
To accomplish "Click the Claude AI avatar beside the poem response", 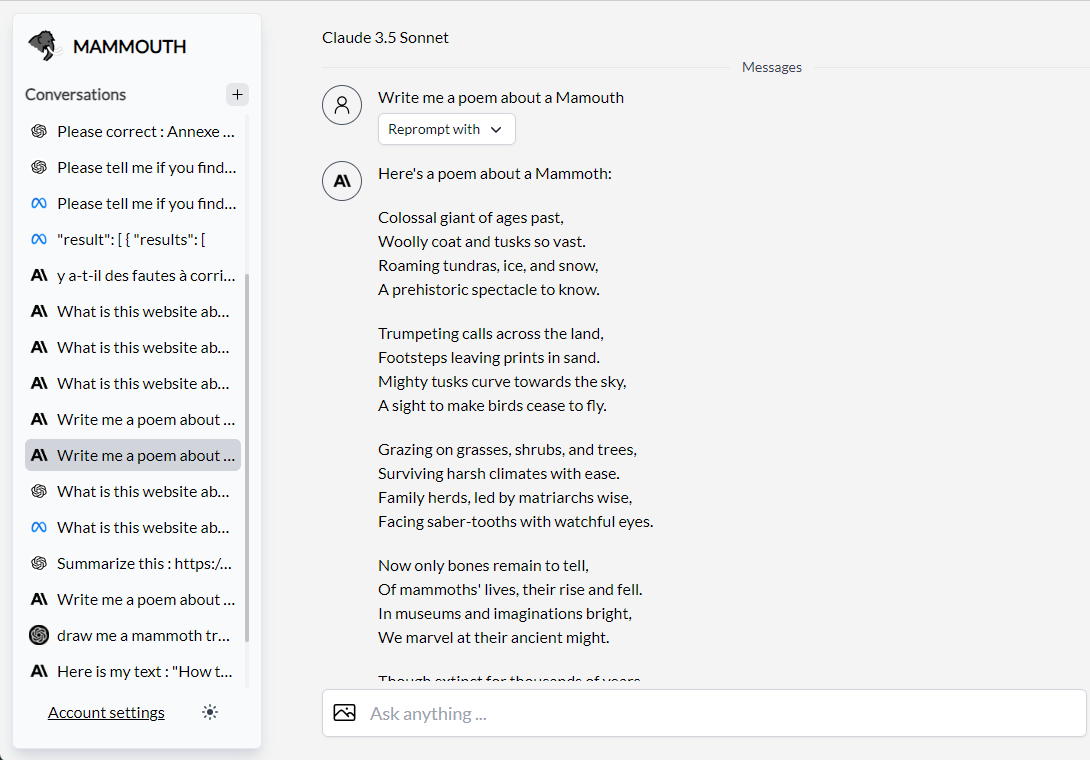I will tap(342, 181).
